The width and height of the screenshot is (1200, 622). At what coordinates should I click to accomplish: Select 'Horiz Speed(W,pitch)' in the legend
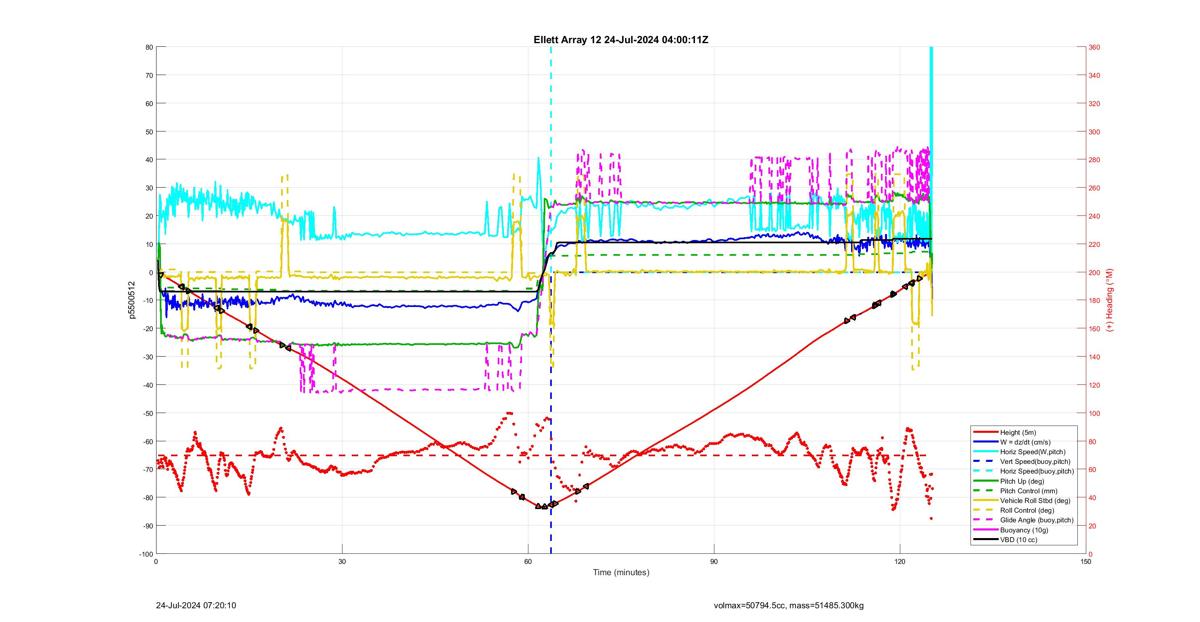coord(1032,451)
